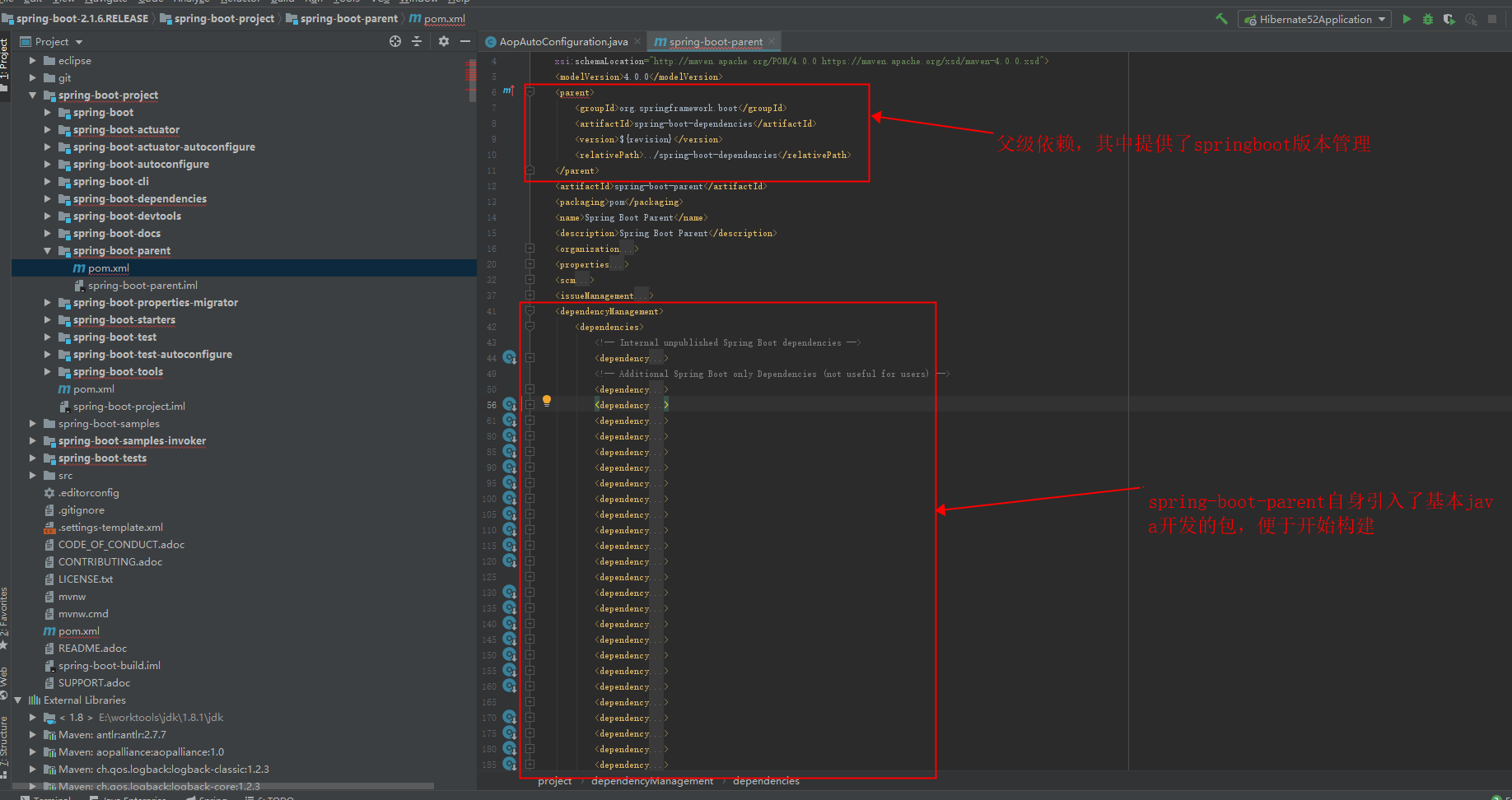Click the gutter navigation icon on line 145
Viewport: 1512px width, 800px height.
pyautogui.click(x=510, y=640)
